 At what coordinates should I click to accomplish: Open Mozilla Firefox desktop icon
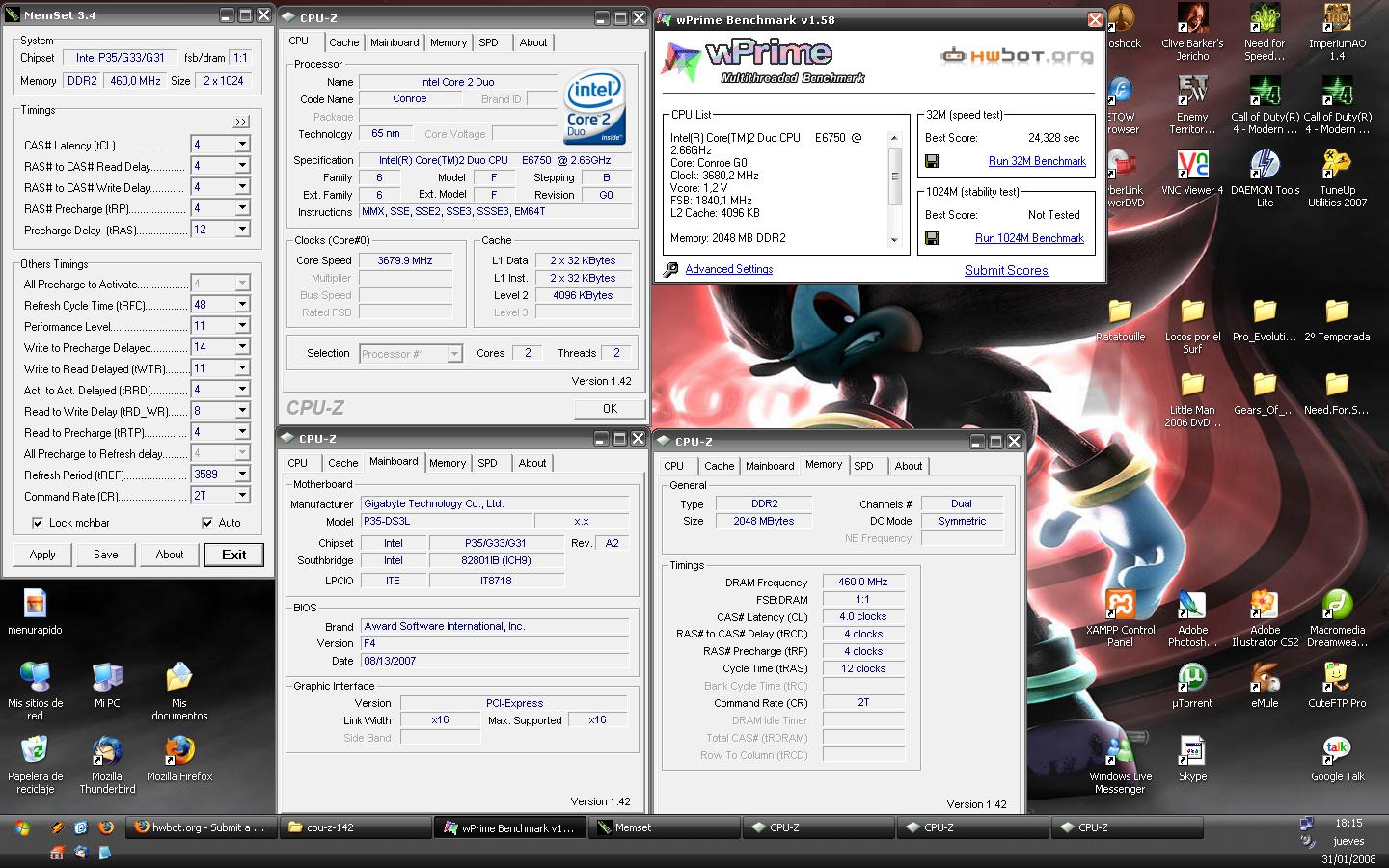[x=179, y=758]
